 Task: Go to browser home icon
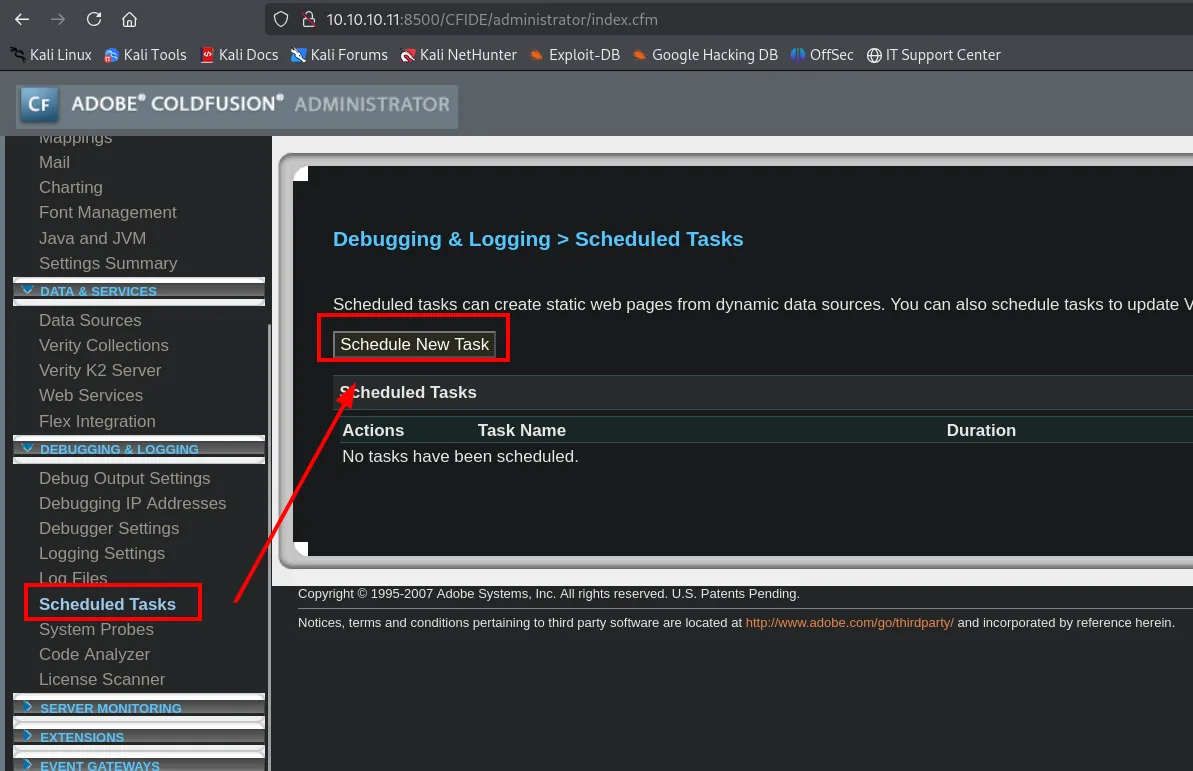coord(129,19)
